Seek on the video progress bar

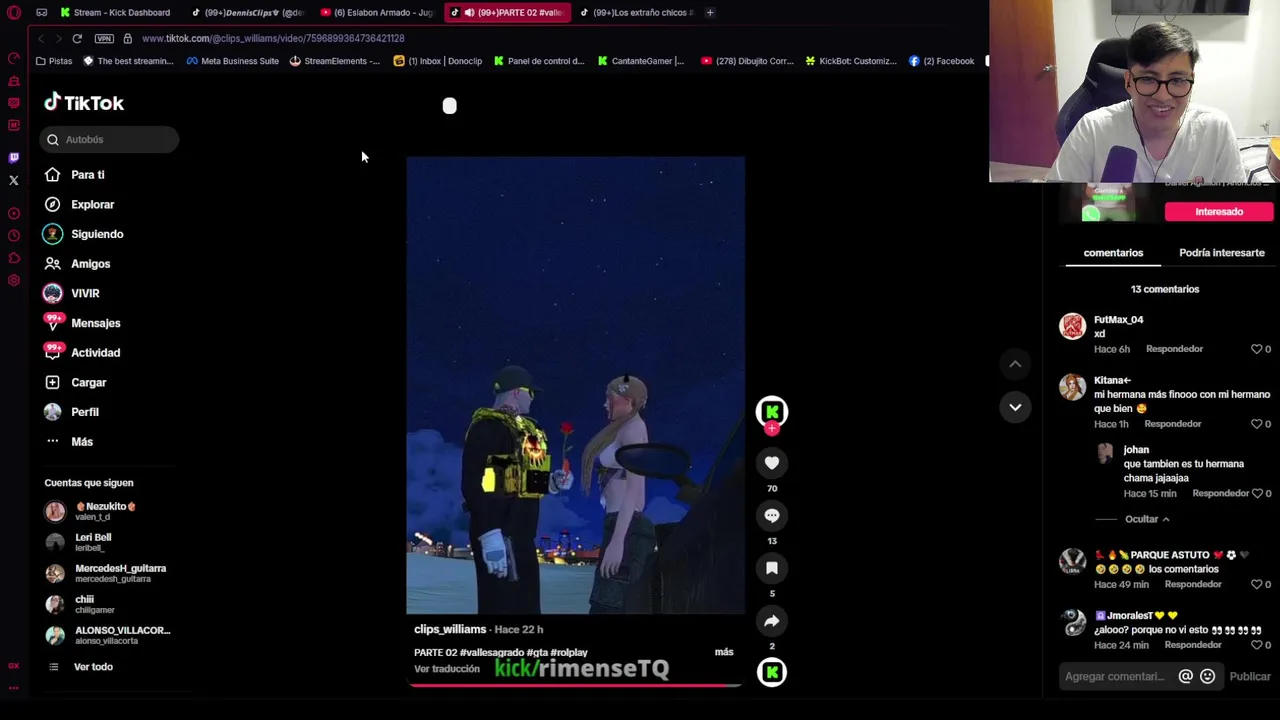[575, 686]
